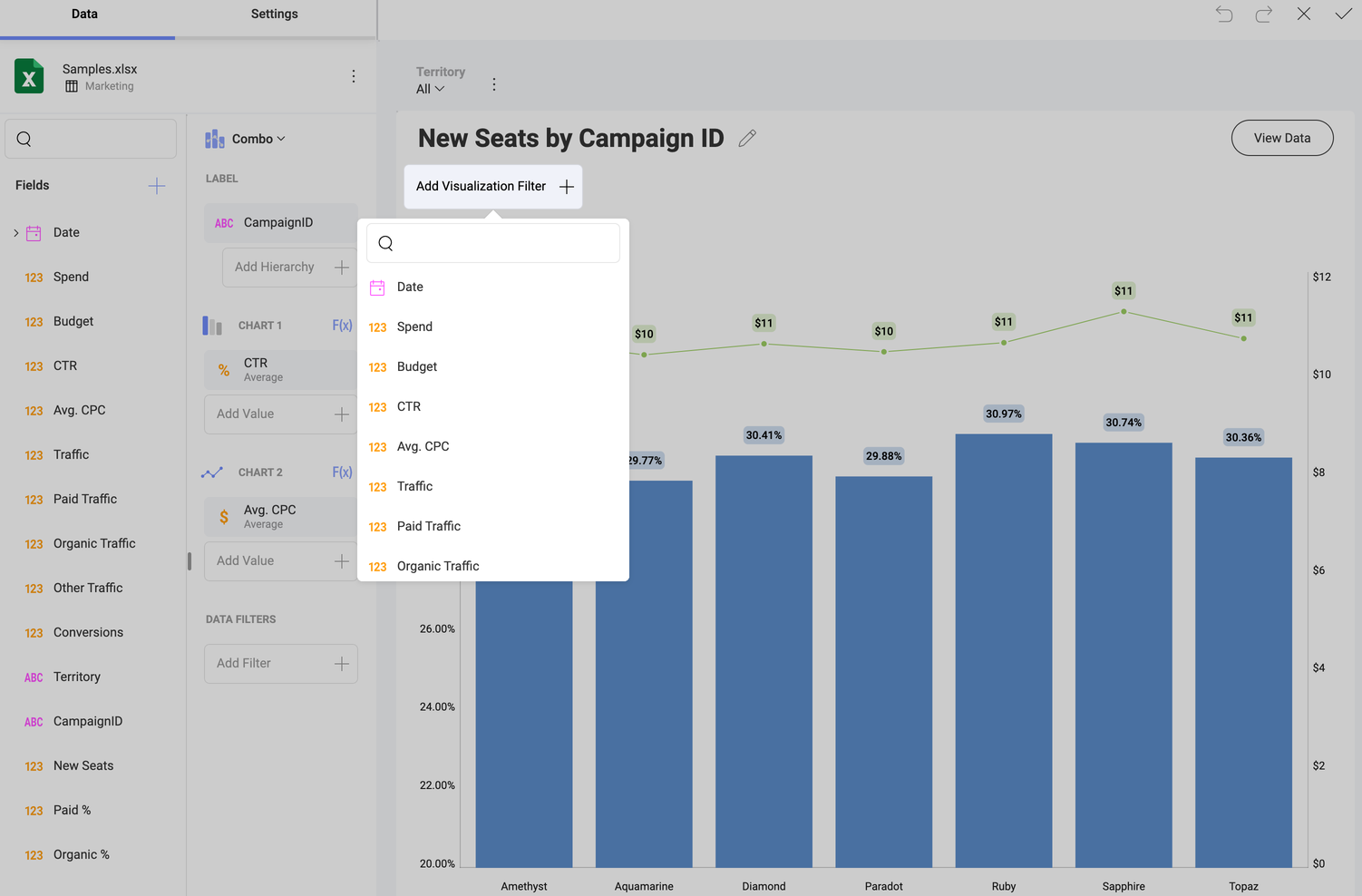Pick Organic Traffic in the filter popup
Viewport: 1362px width, 896px height.
pos(493,565)
